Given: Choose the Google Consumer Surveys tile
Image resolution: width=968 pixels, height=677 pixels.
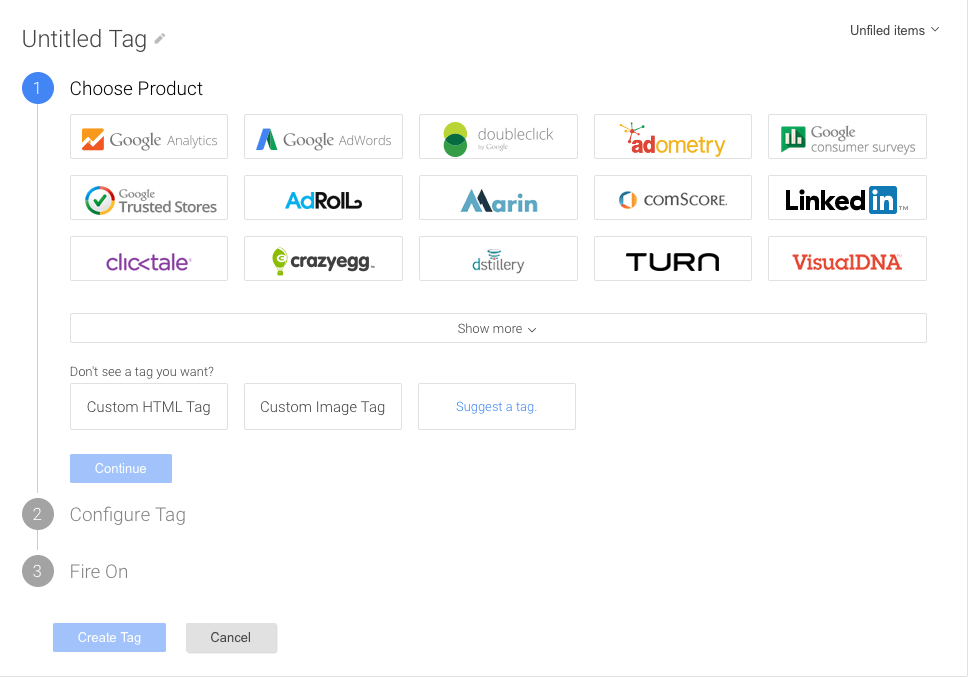Looking at the screenshot, I should coord(847,136).
